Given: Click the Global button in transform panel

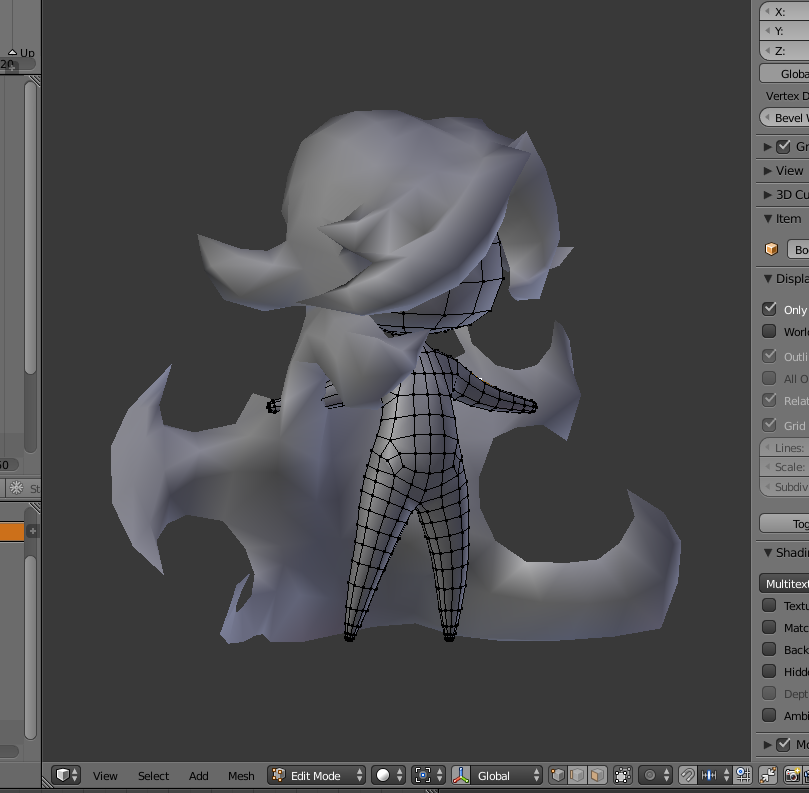Looking at the screenshot, I should (784, 73).
